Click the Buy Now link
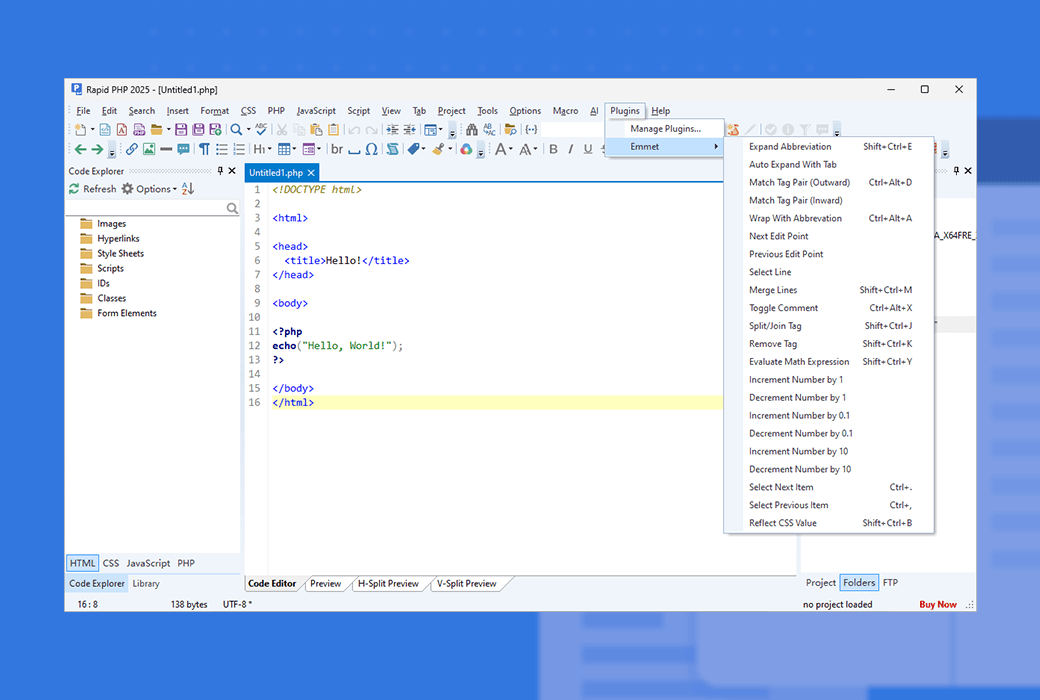 click(x=937, y=604)
